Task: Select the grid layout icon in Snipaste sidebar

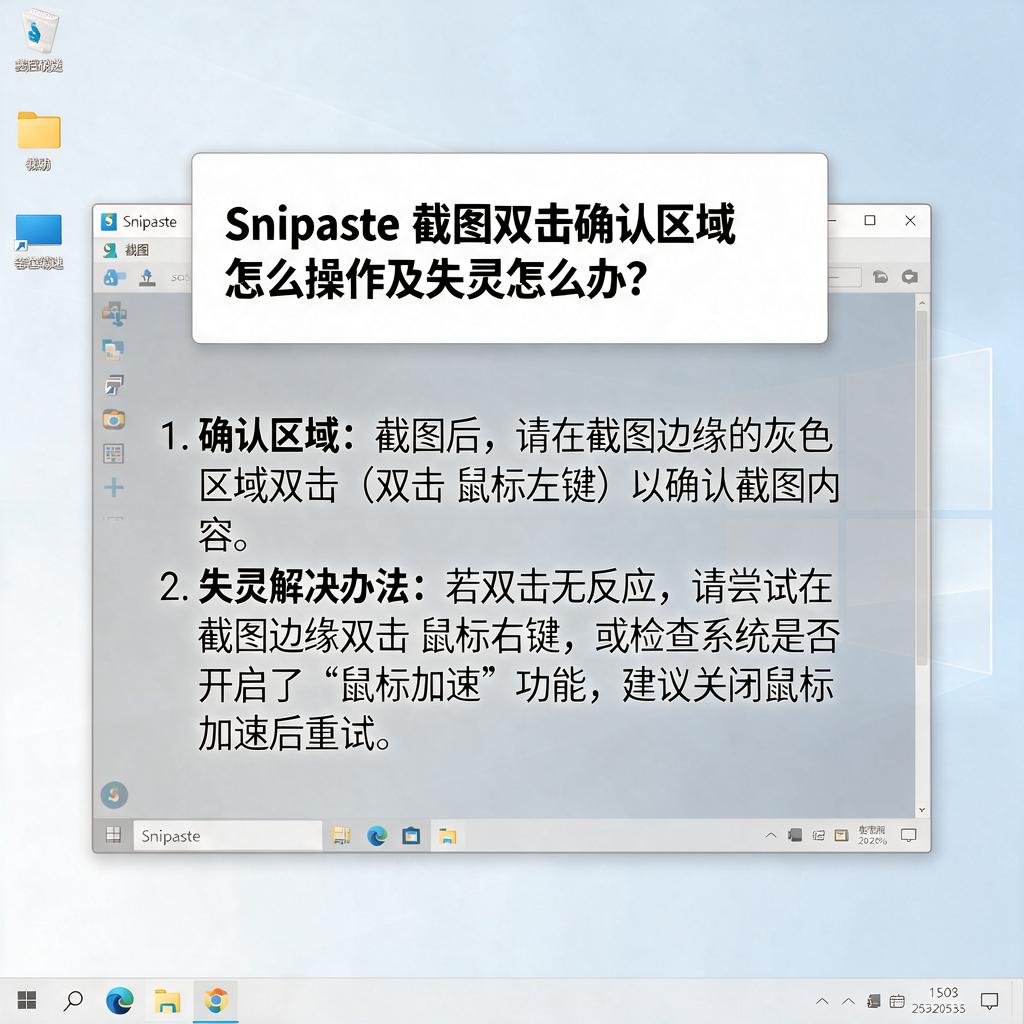Action: point(114,453)
